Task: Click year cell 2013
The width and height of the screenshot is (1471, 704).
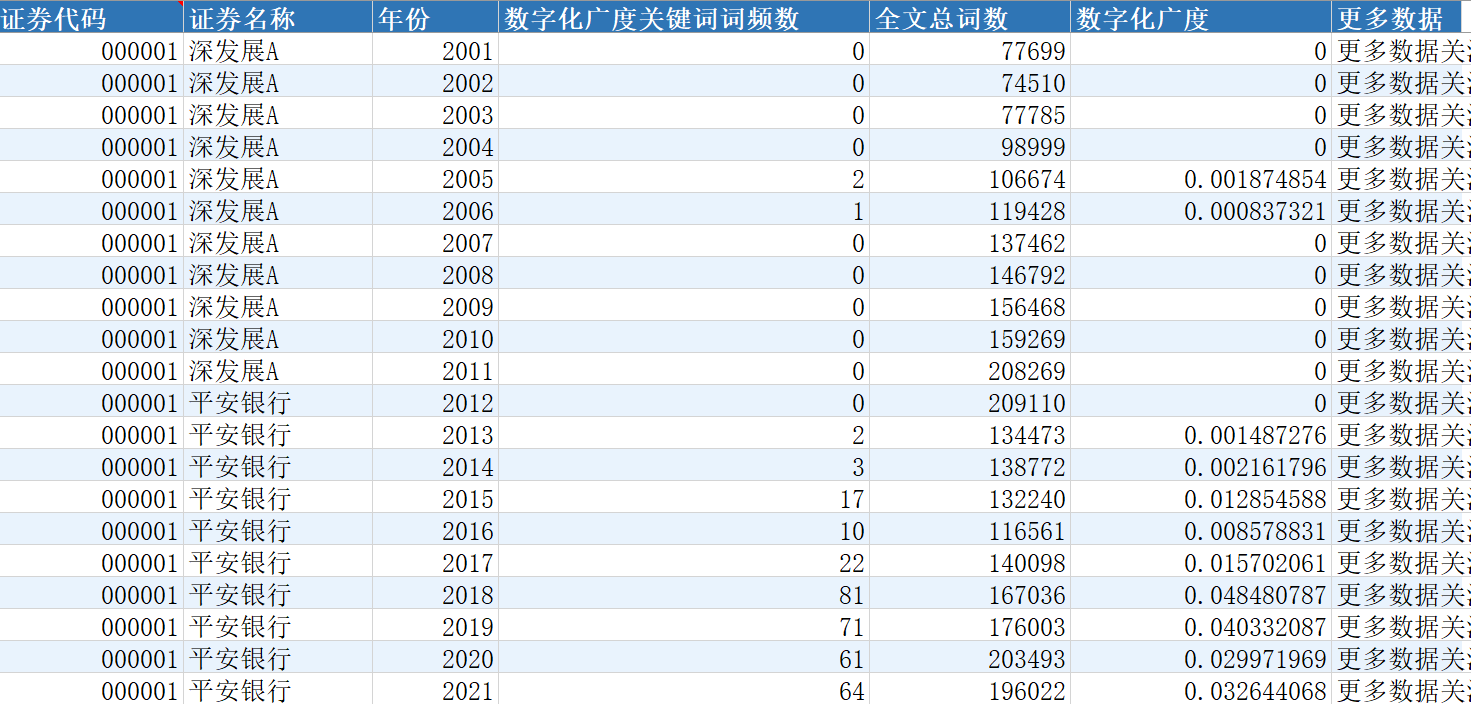Action: point(435,435)
